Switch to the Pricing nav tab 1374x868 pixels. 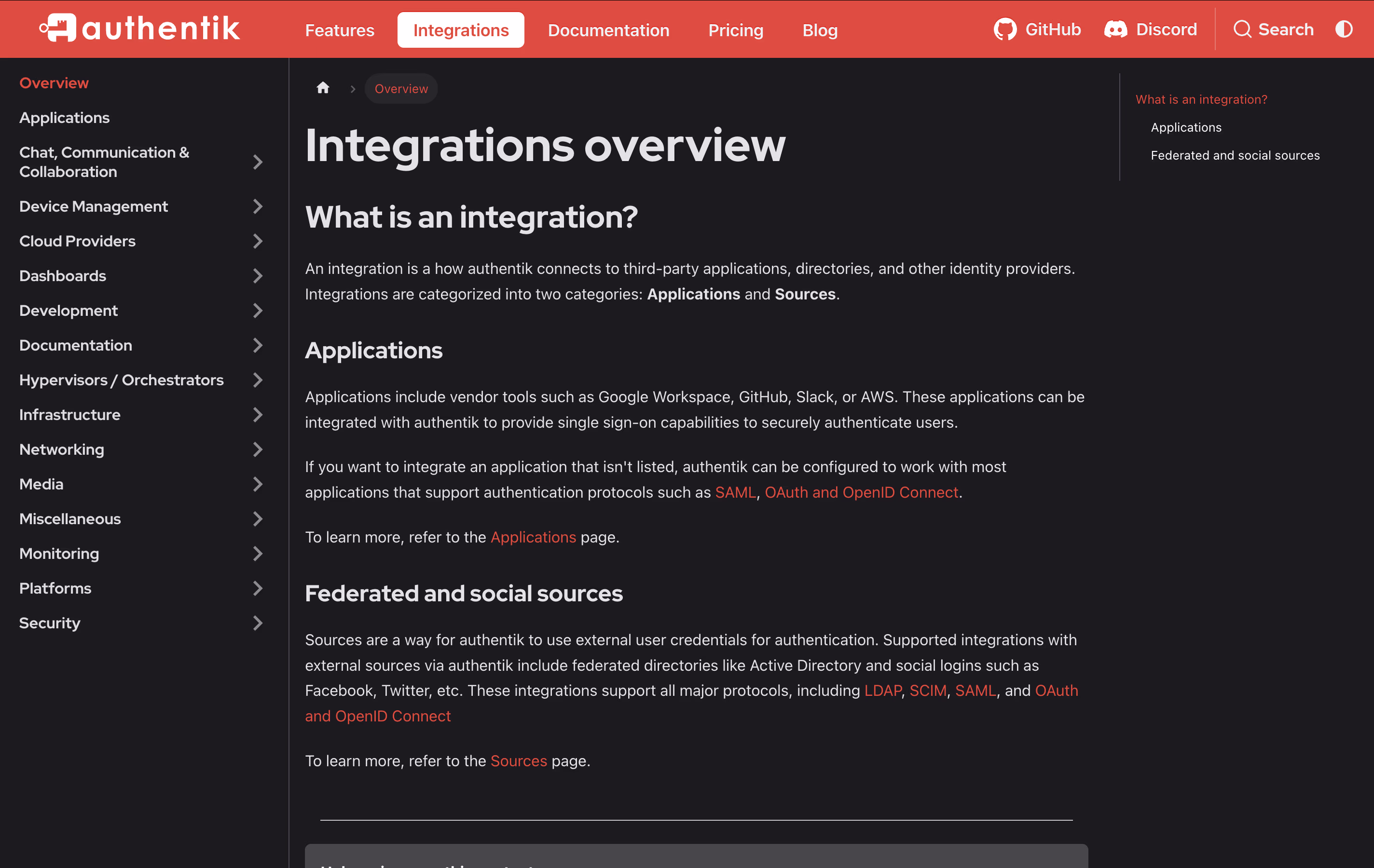click(736, 29)
